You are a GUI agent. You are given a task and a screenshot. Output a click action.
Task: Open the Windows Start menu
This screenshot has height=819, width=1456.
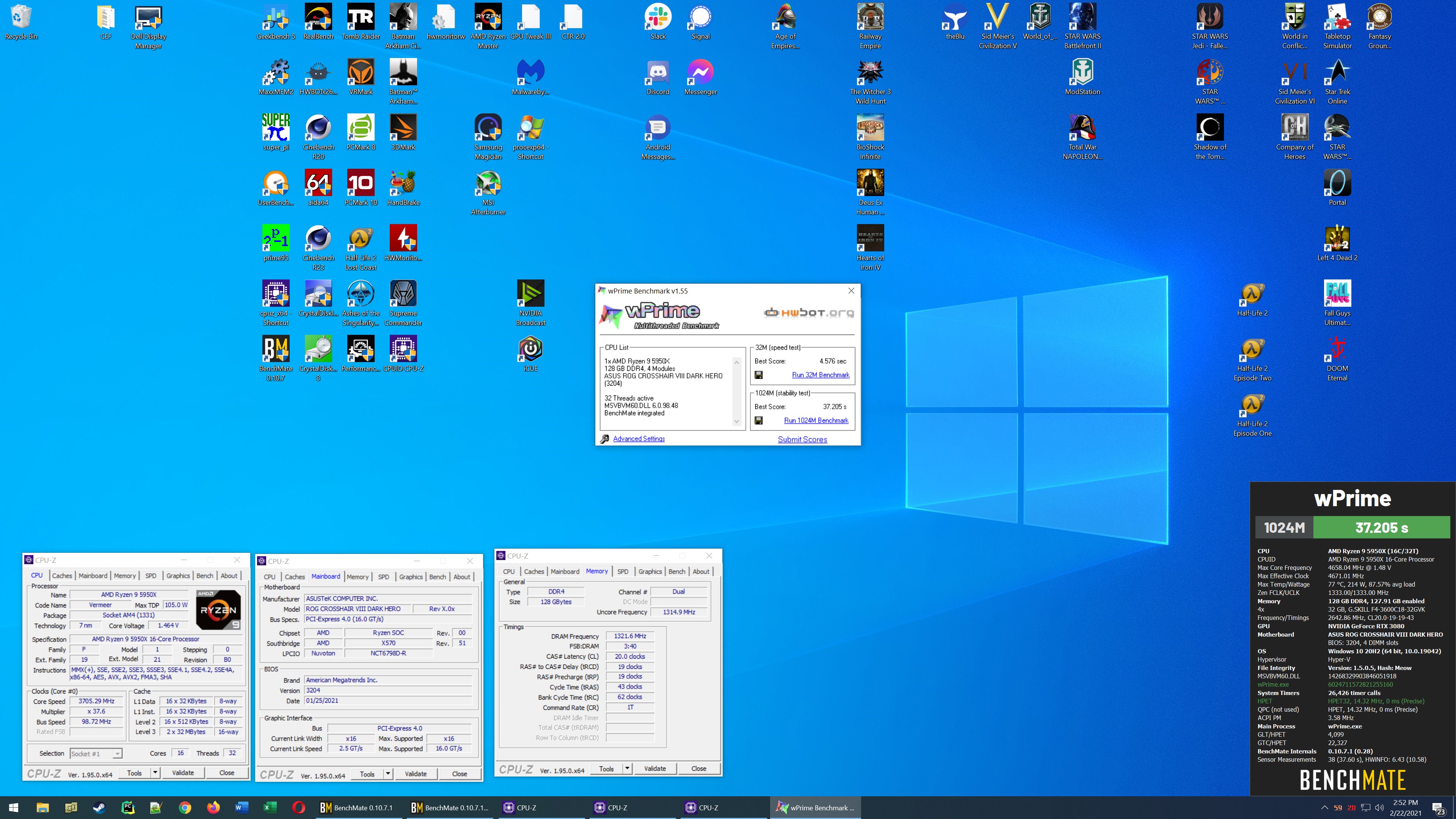pyautogui.click(x=14, y=808)
